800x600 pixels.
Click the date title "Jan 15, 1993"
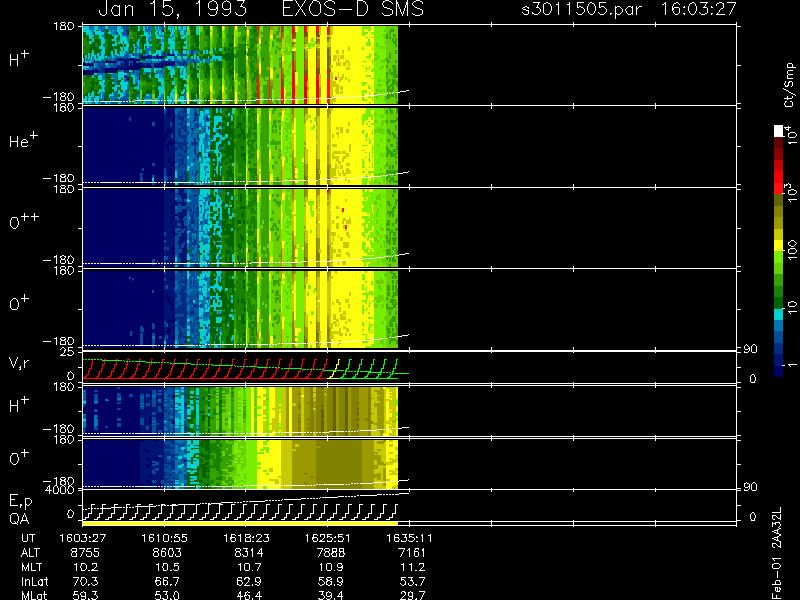tap(172, 9)
